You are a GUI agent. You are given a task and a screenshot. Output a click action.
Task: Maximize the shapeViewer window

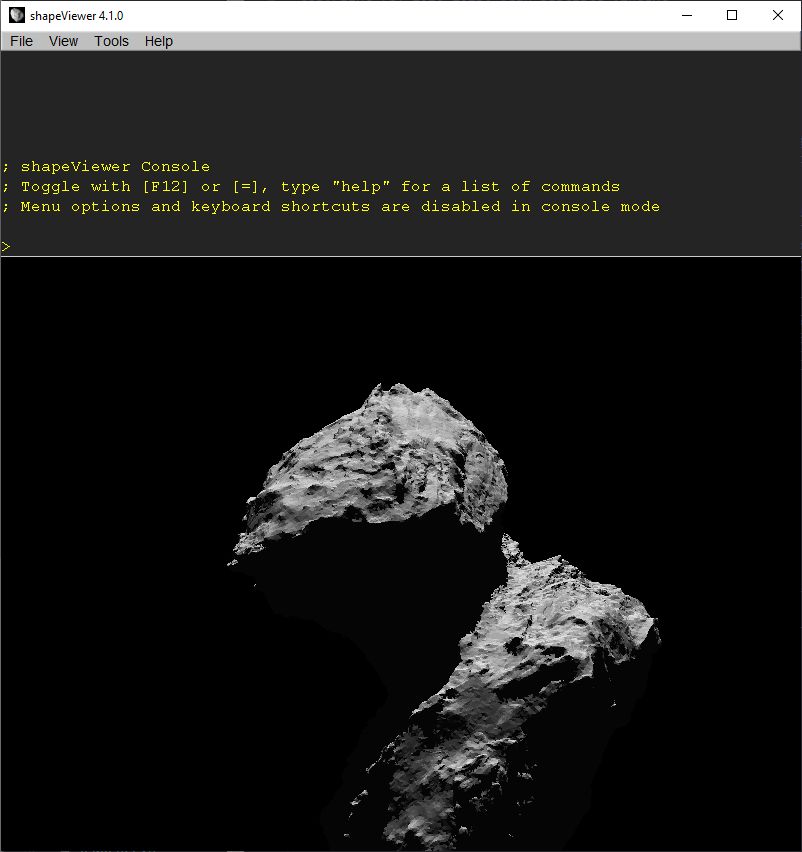[732, 15]
